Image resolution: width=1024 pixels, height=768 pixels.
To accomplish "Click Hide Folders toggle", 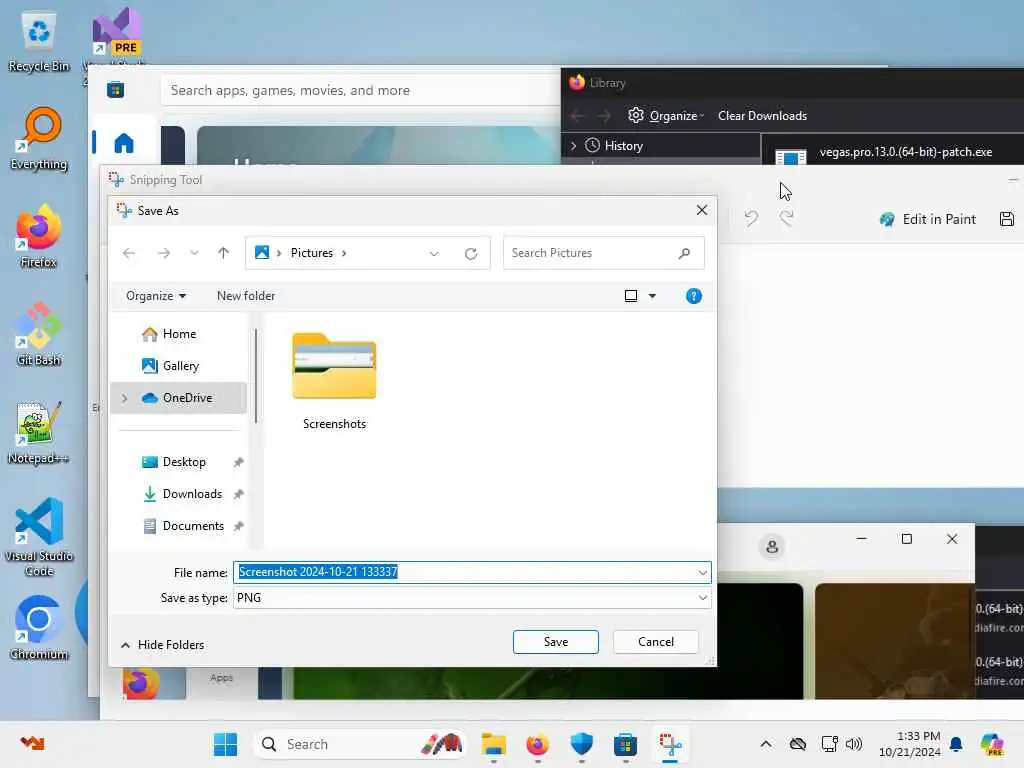I will pos(163,645).
